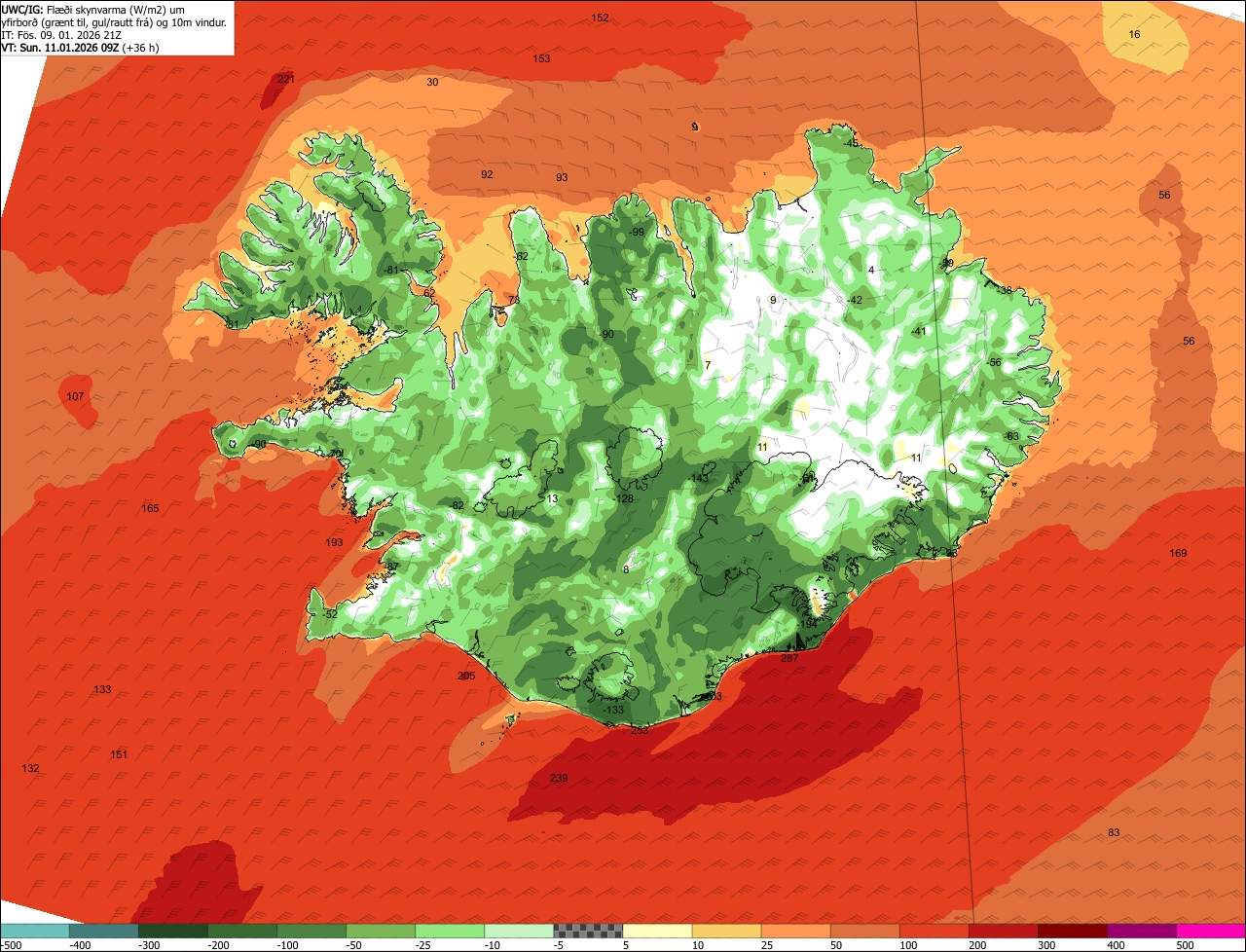
Task: Click the map value 92
Action: point(487,174)
